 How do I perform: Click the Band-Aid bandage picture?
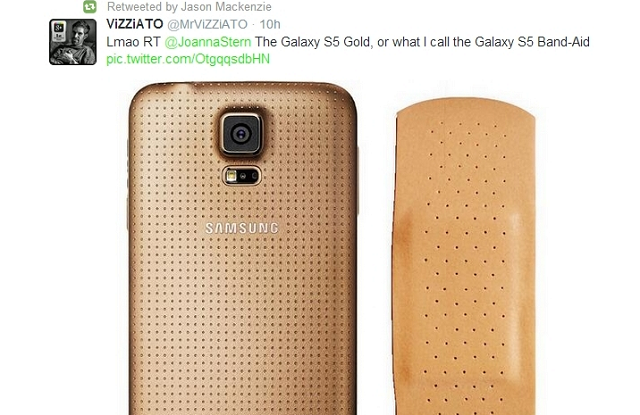click(465, 256)
